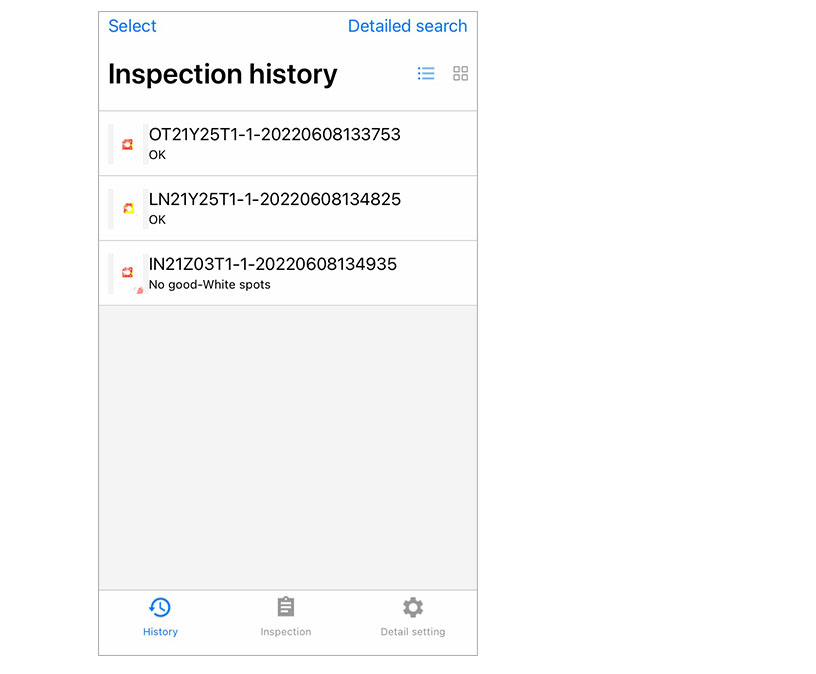Click OK status under OT21Y25T1 record

pyautogui.click(x=157, y=155)
